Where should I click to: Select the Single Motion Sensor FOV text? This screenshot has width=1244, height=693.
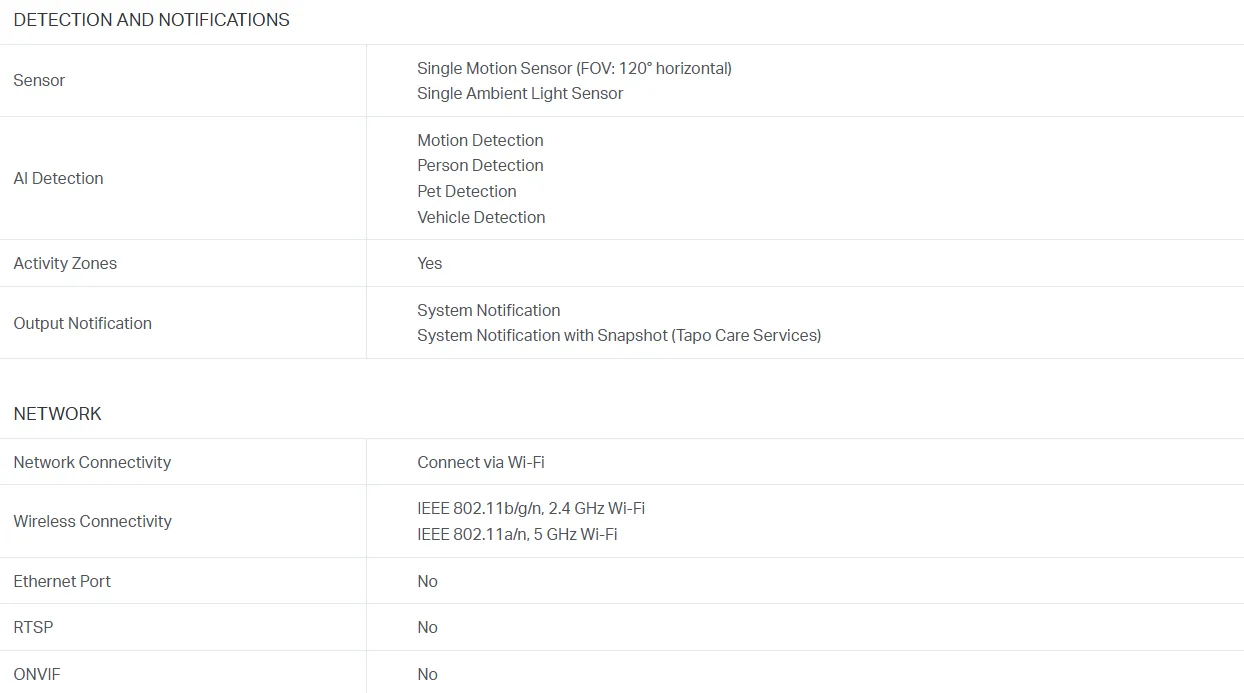(574, 68)
